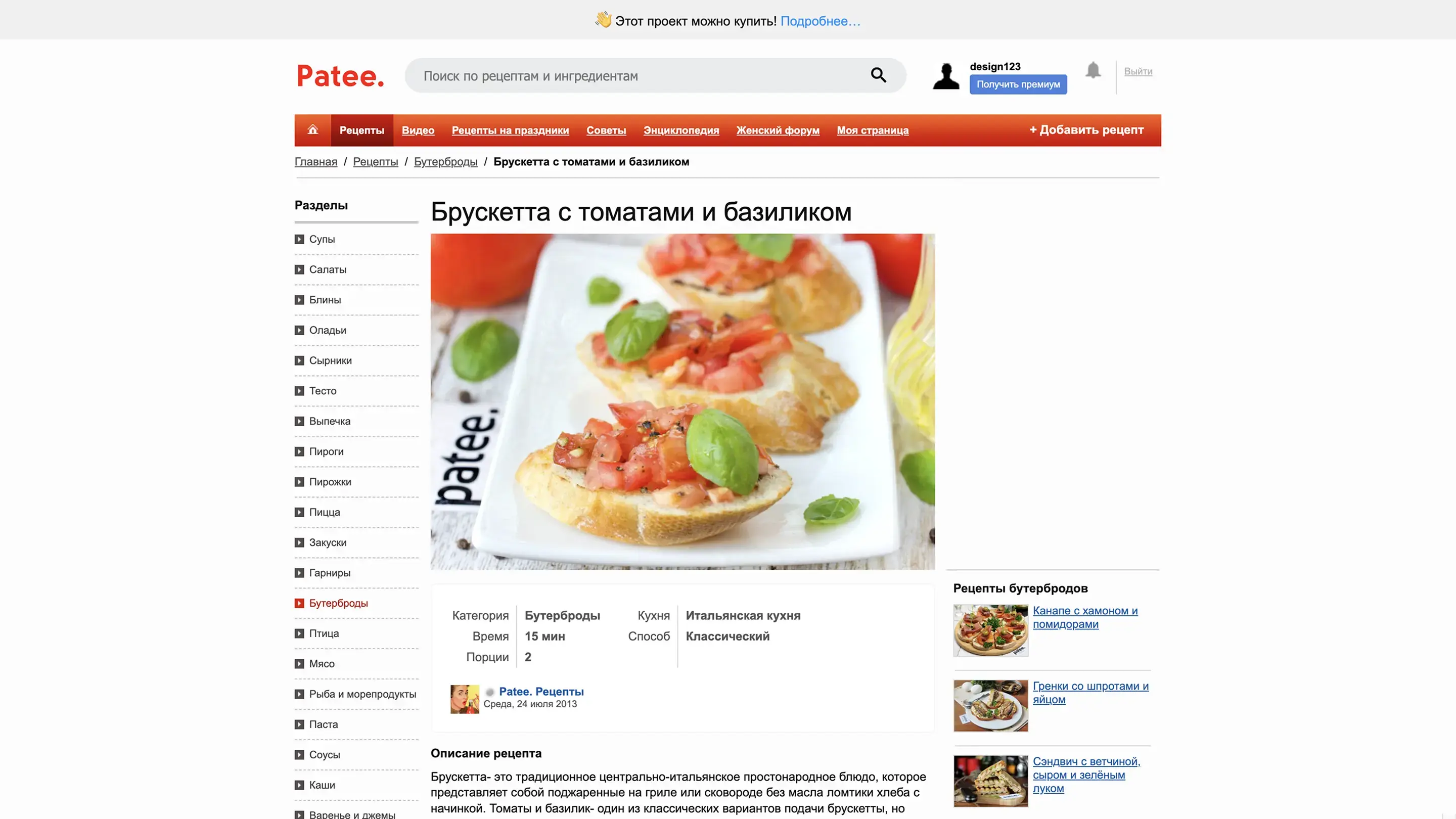This screenshot has height=819, width=1456.
Task: Go to home via house icon
Action: click(312, 130)
